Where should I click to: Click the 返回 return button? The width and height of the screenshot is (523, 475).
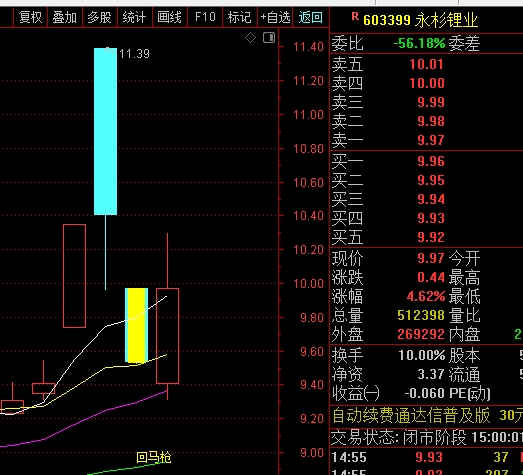coord(311,17)
